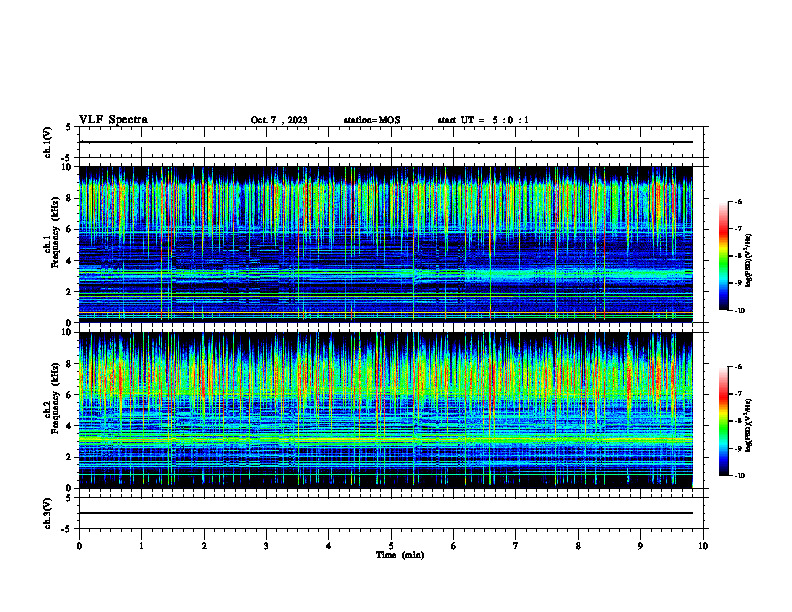Click ch.2 frequency axis tick "2"

tap(70, 457)
